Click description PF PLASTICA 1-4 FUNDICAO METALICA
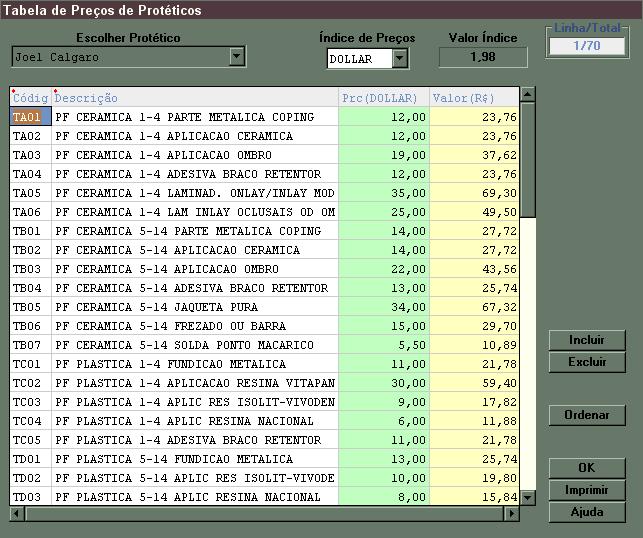Viewport: 643px width, 538px height. coord(195,364)
